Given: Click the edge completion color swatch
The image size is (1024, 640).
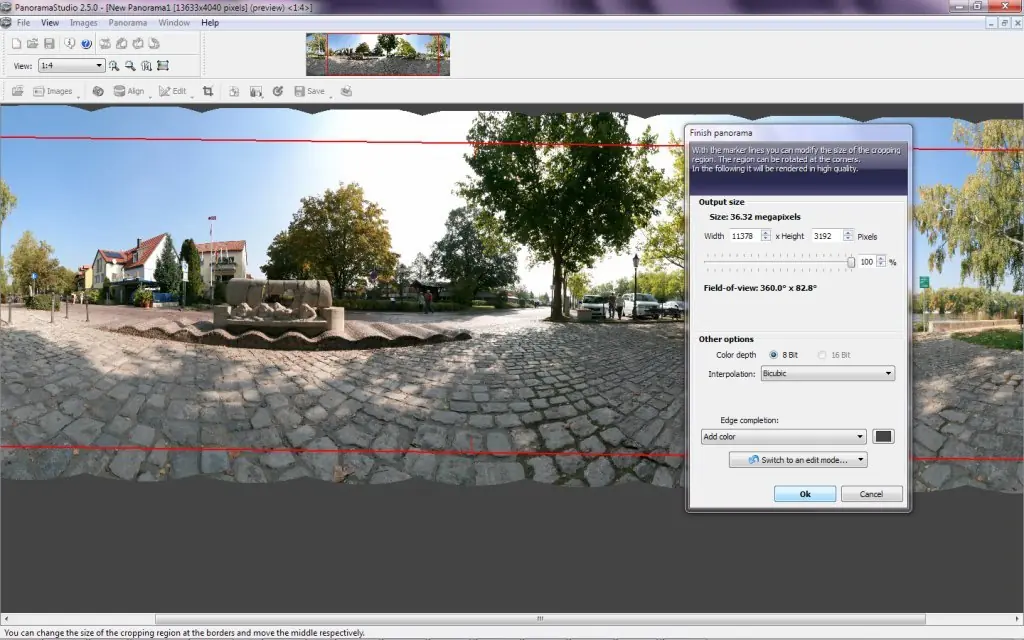Looking at the screenshot, I should point(883,436).
